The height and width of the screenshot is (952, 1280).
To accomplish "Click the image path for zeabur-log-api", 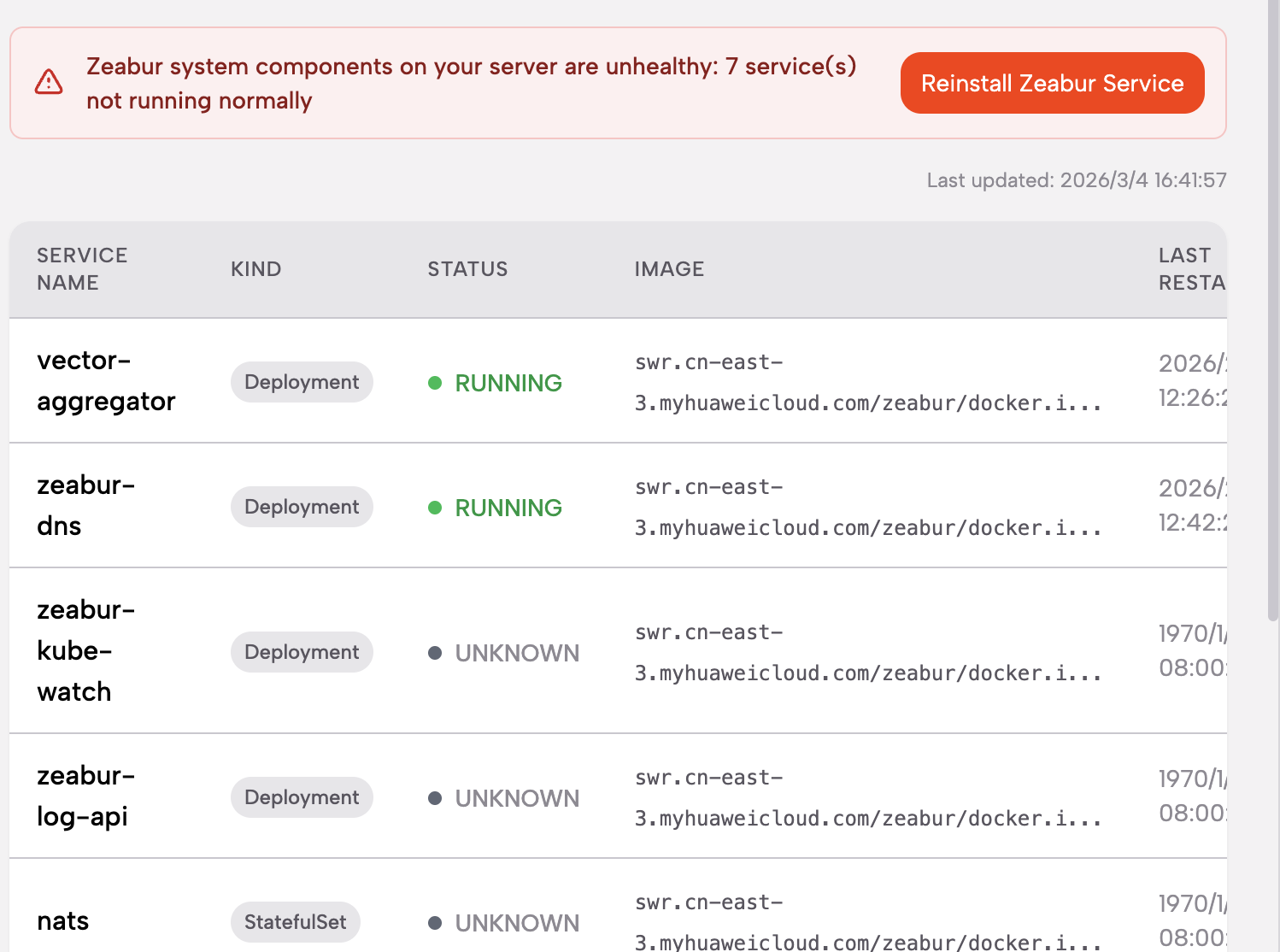I will click(x=867, y=798).
